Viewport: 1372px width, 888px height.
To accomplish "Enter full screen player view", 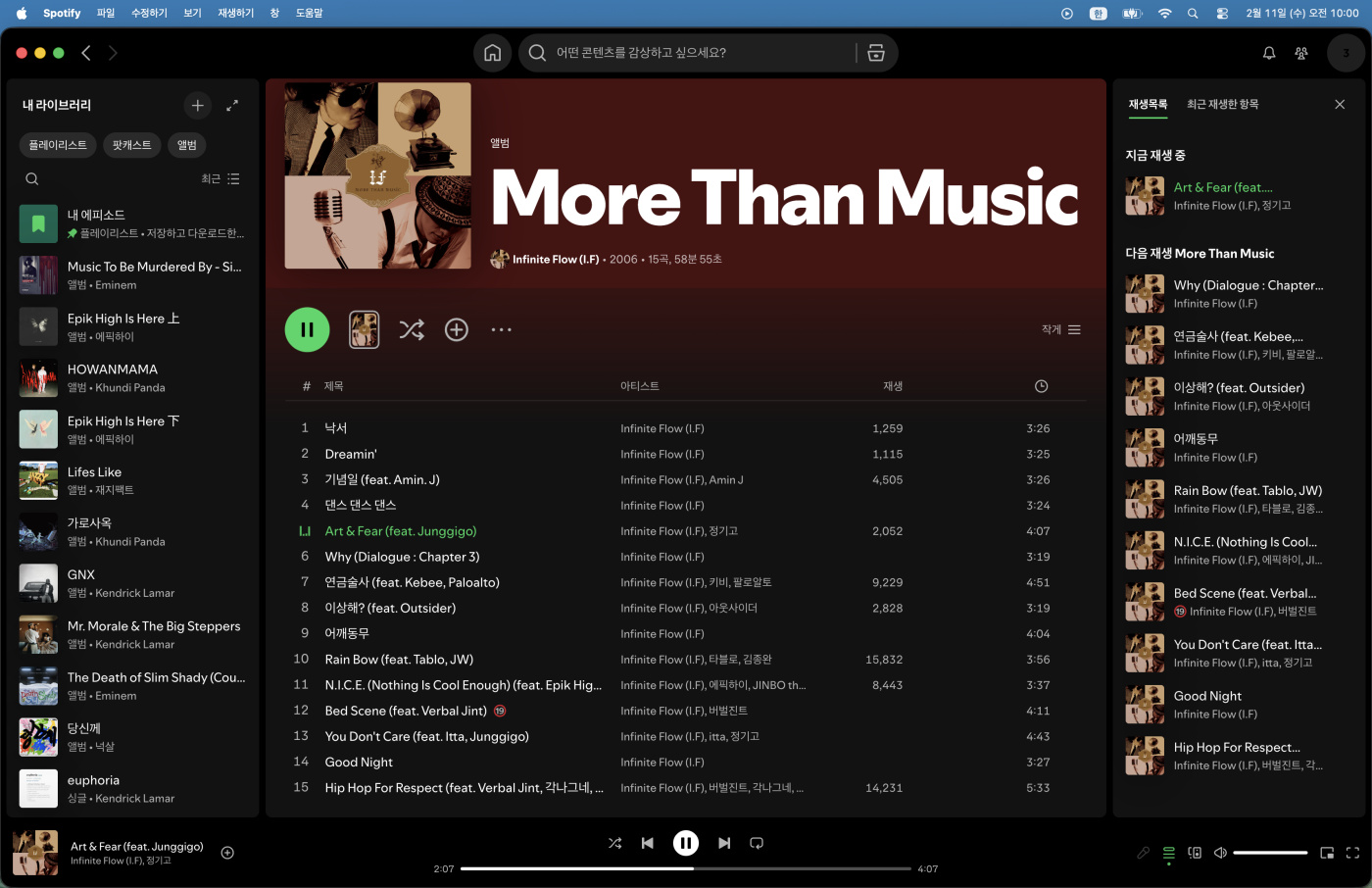I will point(1352,853).
